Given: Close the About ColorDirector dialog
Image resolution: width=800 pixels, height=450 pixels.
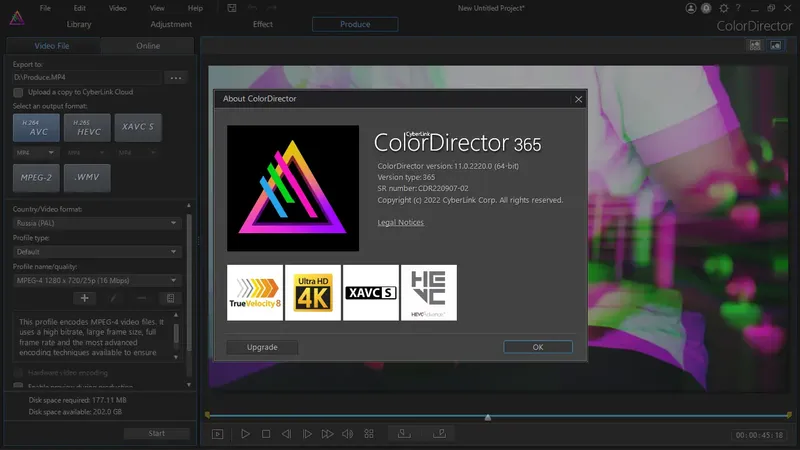Looking at the screenshot, I should (x=578, y=99).
